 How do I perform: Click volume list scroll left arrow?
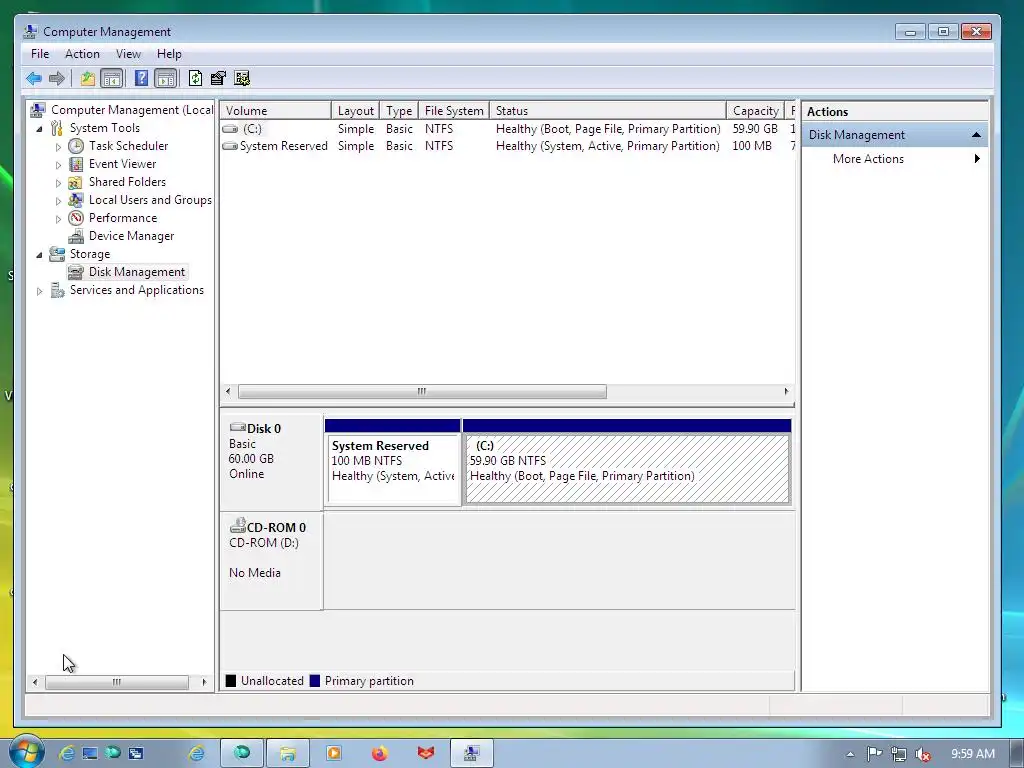(x=228, y=391)
